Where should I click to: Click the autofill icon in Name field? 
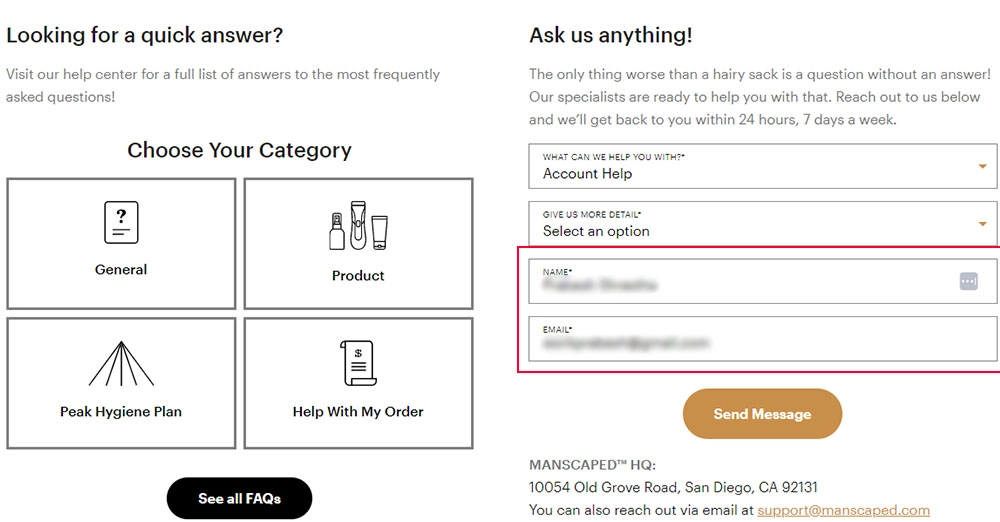coord(969,281)
